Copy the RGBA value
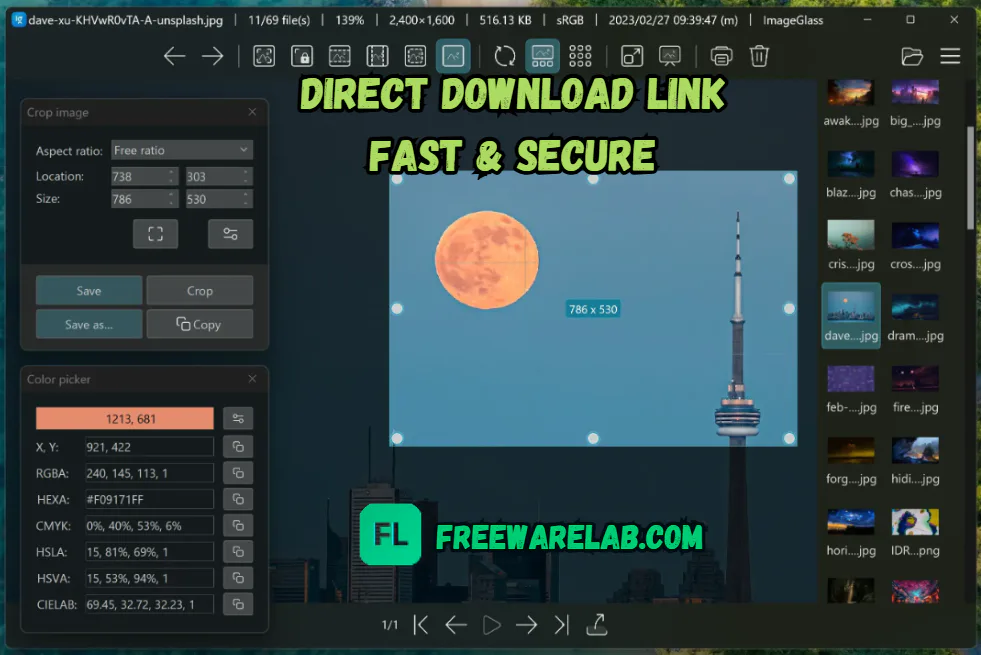The width and height of the screenshot is (981, 655). point(238,473)
